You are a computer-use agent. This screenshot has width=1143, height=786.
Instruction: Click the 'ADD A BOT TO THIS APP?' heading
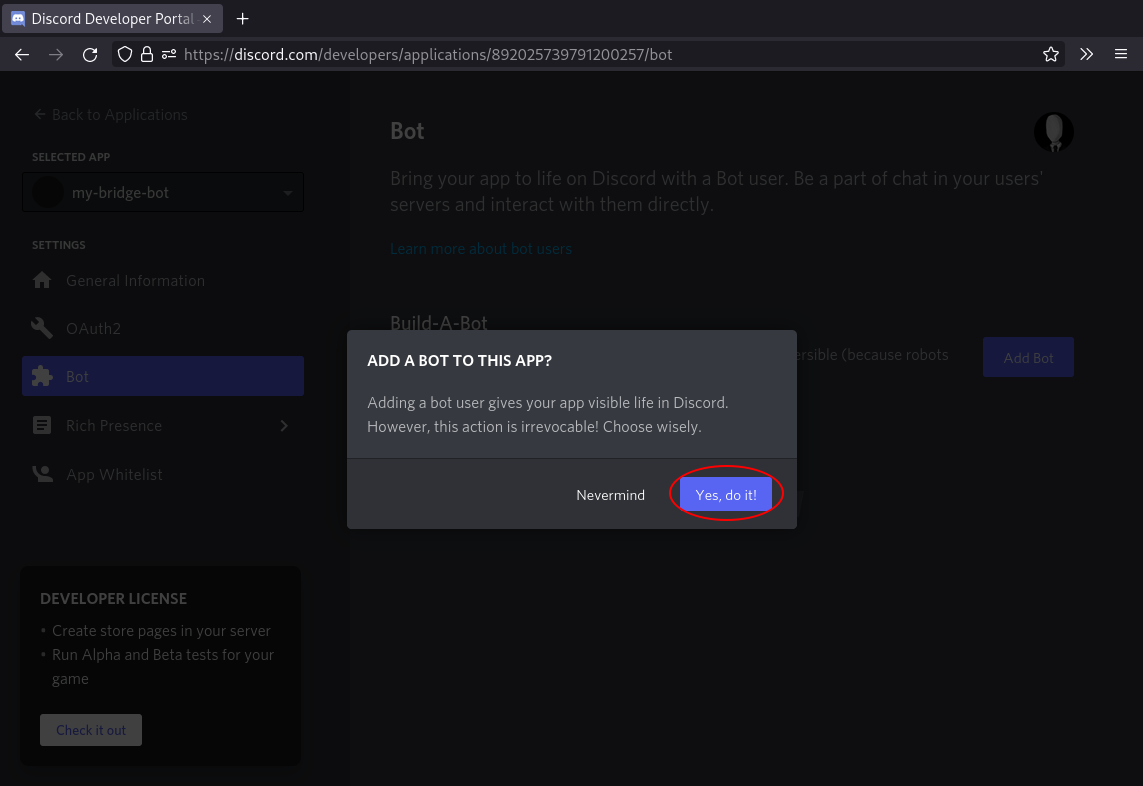(459, 361)
